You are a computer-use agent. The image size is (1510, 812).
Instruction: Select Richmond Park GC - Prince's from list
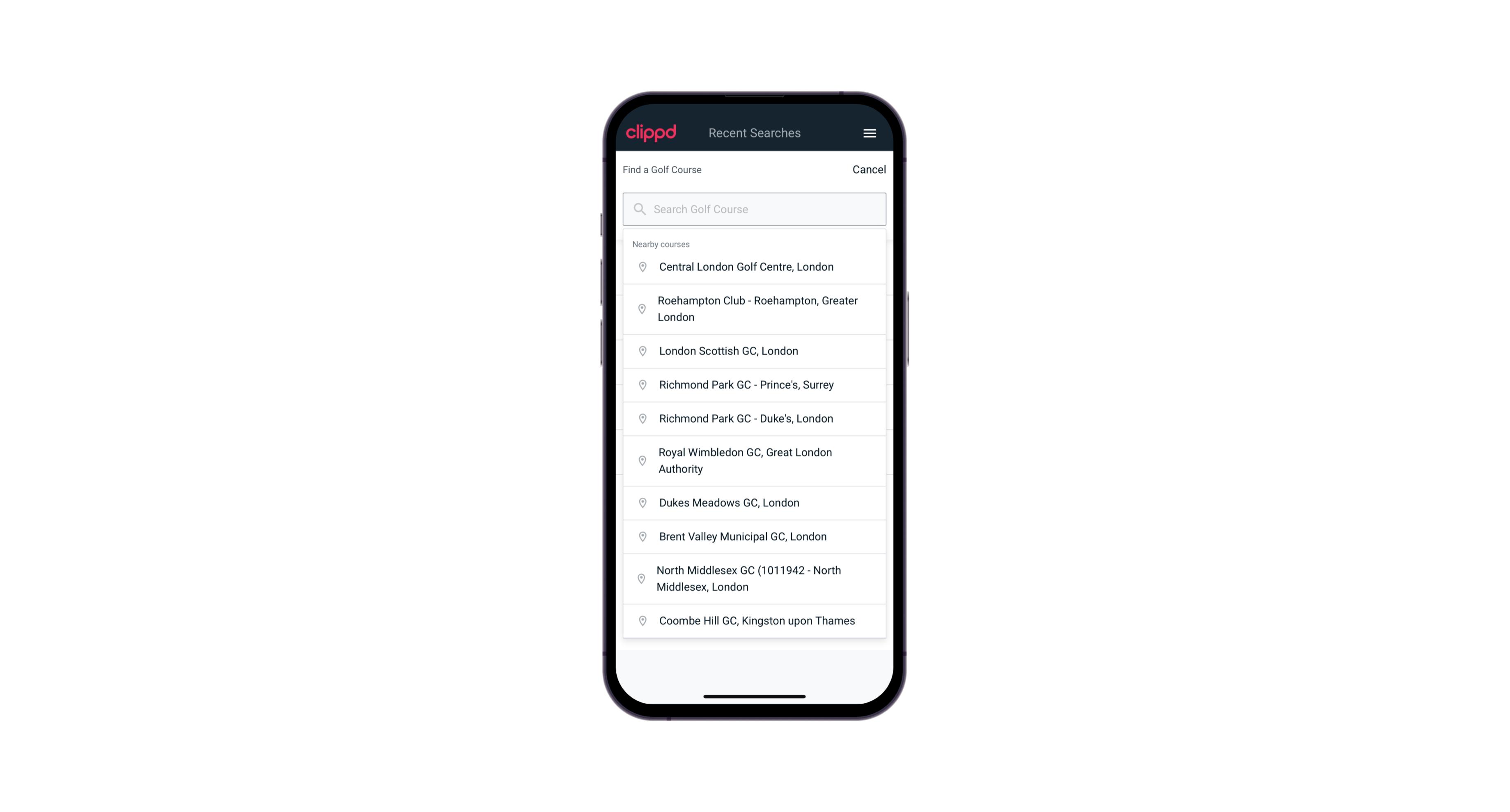tap(754, 385)
